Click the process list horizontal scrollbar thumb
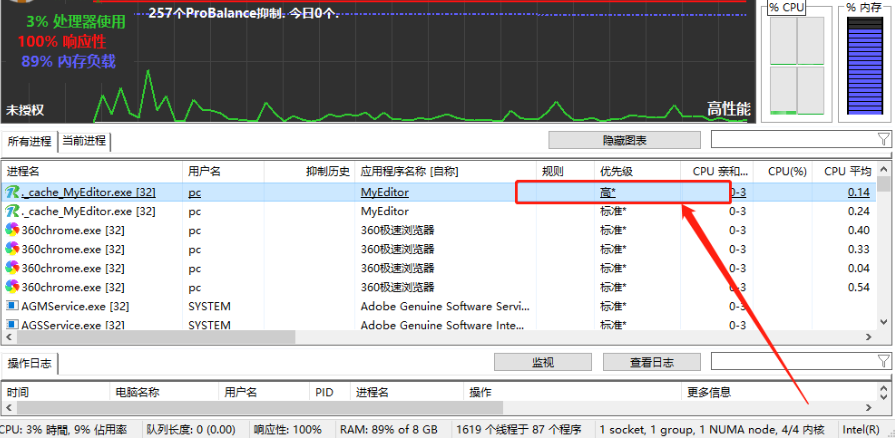 click(x=155, y=337)
